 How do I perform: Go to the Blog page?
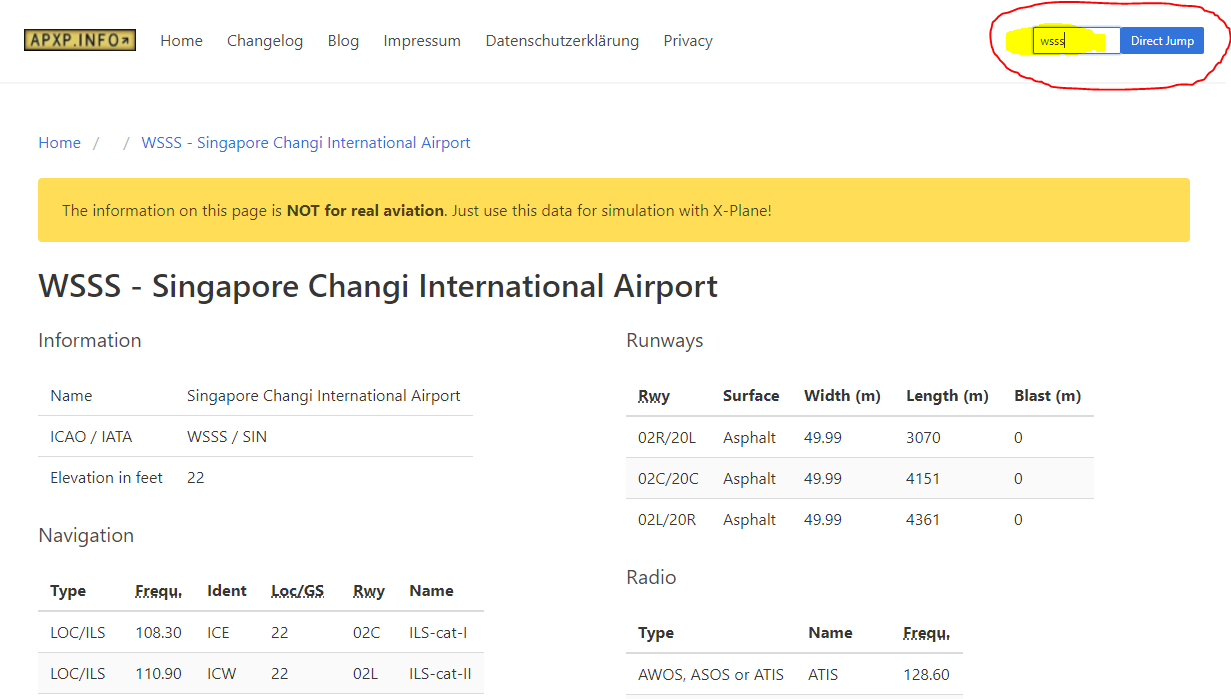pyautogui.click(x=343, y=41)
